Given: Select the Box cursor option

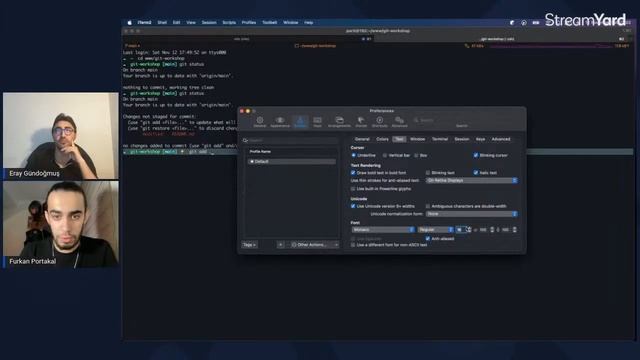Looking at the screenshot, I should [416, 156].
